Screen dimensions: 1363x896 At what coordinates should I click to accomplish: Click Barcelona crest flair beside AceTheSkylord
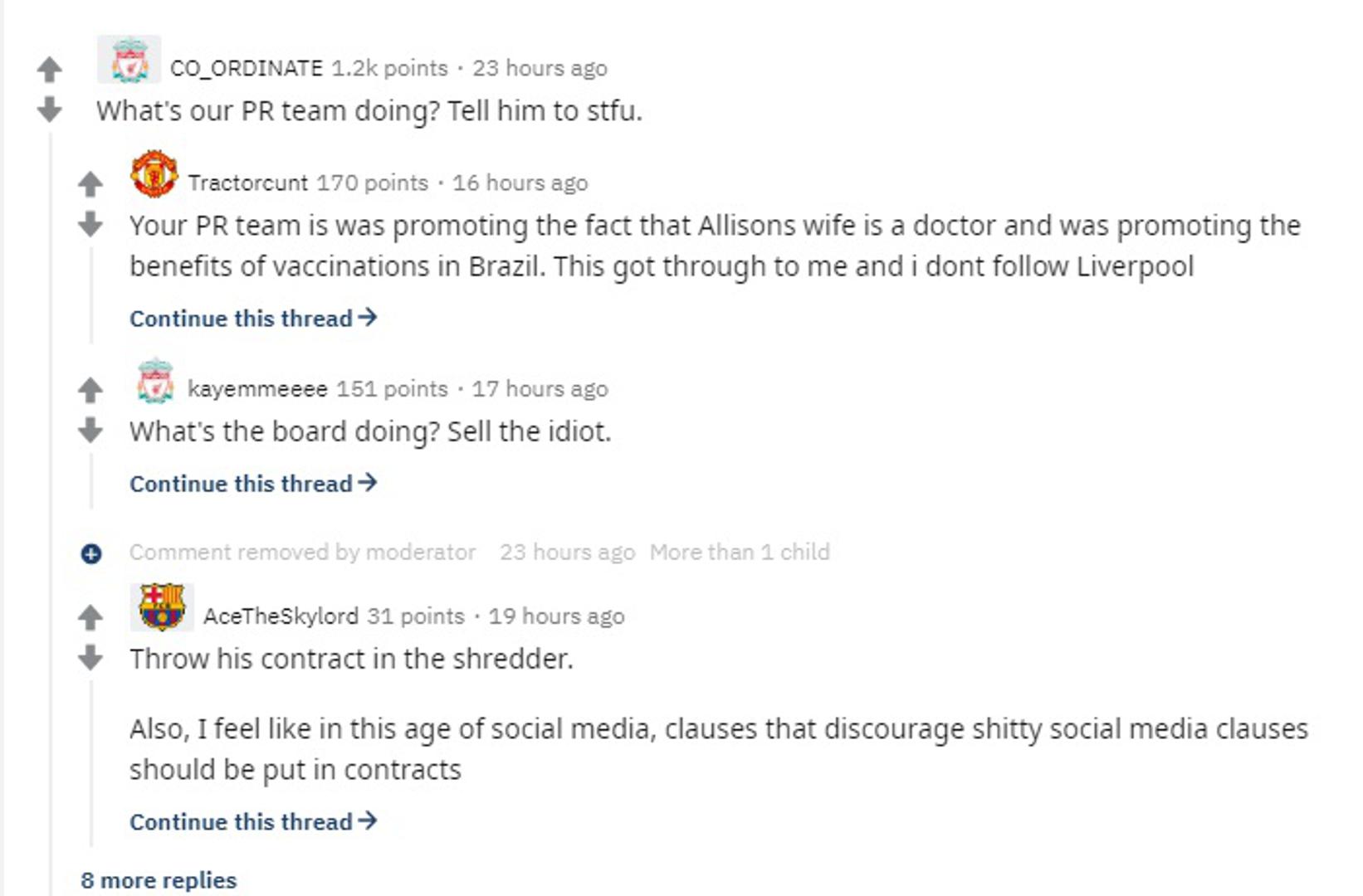pos(162,606)
